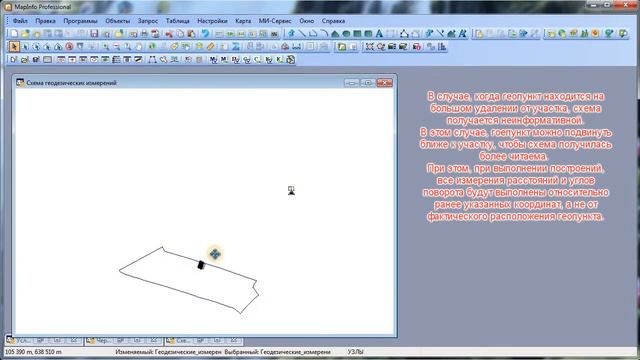Click the Print icon in toolbar
This screenshot has width=640, height=360.
coord(144,34)
